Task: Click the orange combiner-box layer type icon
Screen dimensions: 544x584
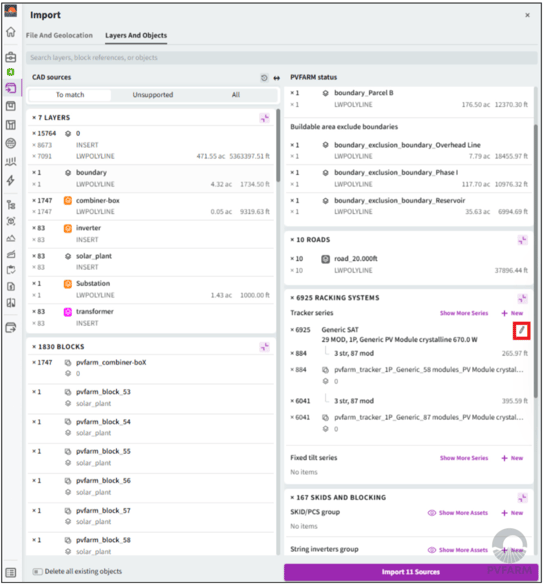Action: click(x=68, y=201)
